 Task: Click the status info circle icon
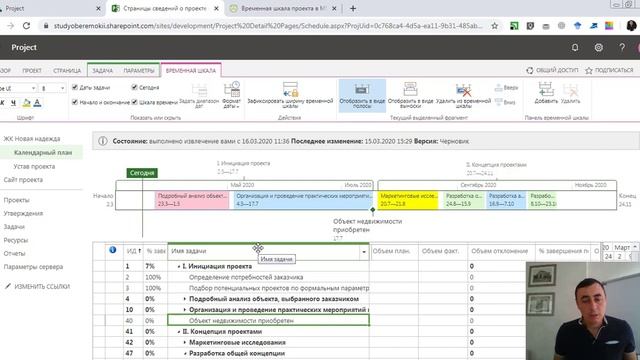[102, 141]
